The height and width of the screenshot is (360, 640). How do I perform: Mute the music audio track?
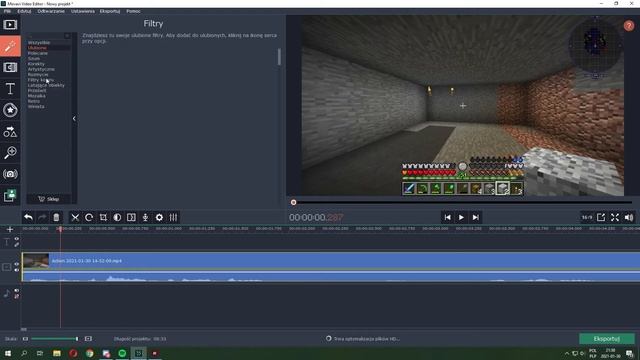tap(17, 291)
